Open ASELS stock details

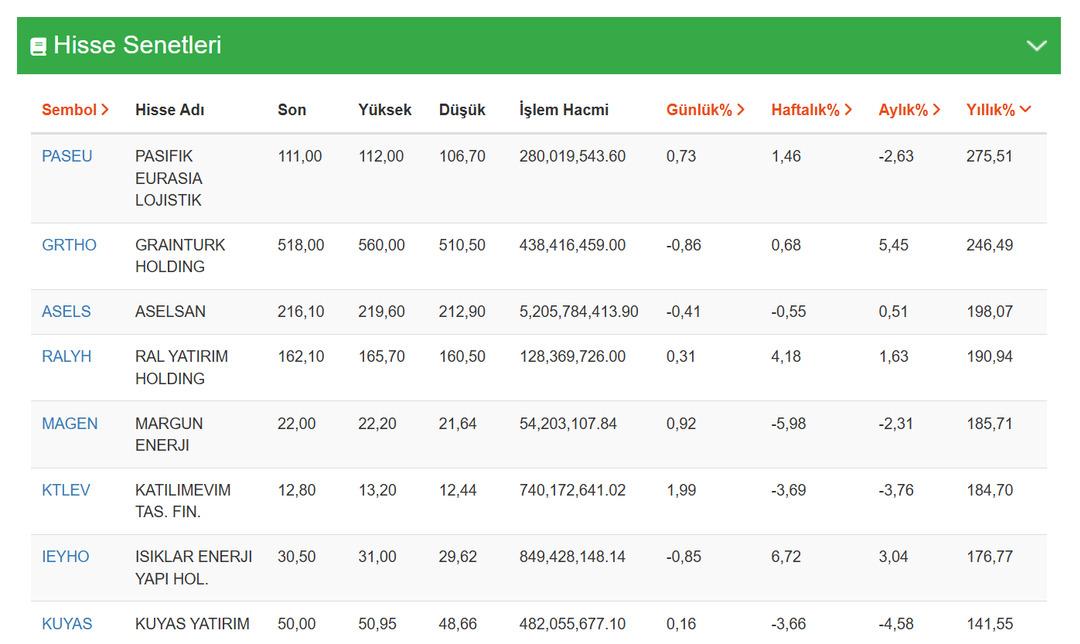66,312
